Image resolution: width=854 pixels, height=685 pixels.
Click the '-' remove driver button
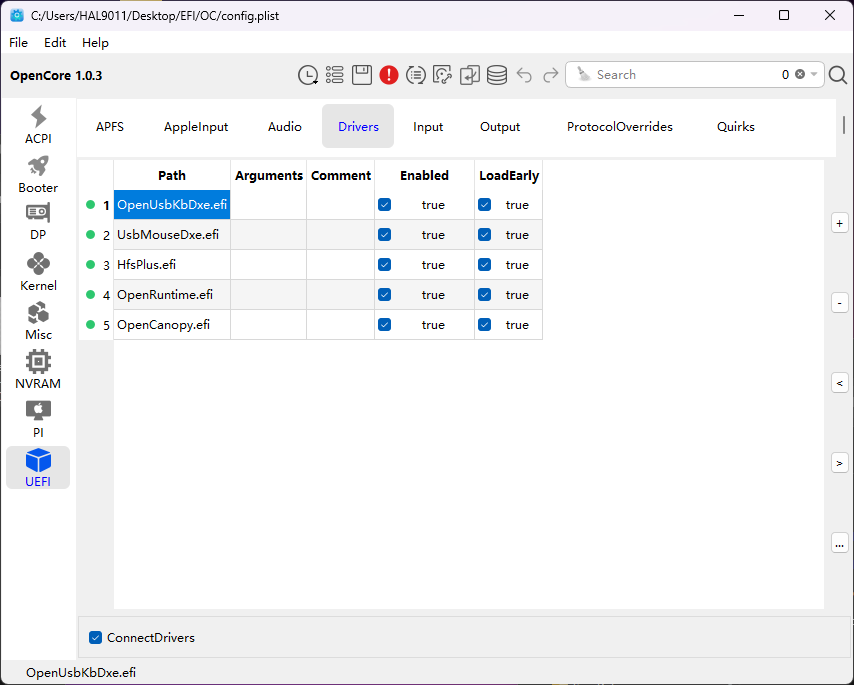coord(840,303)
